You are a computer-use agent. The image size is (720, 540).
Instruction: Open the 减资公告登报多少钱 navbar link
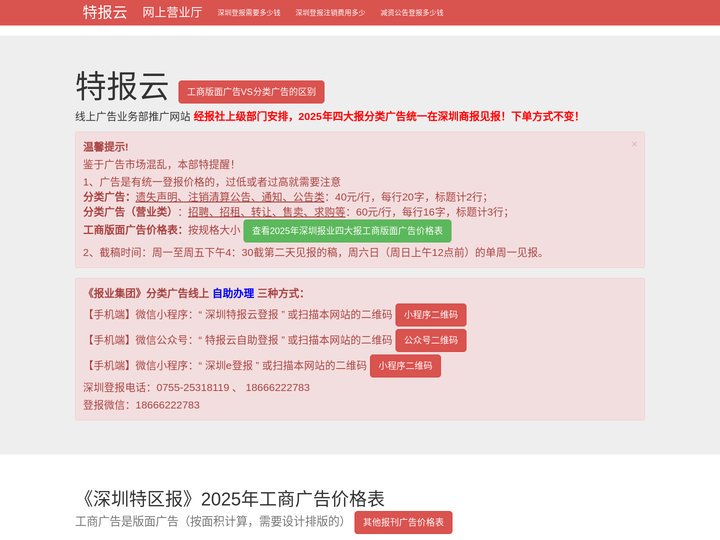click(412, 13)
